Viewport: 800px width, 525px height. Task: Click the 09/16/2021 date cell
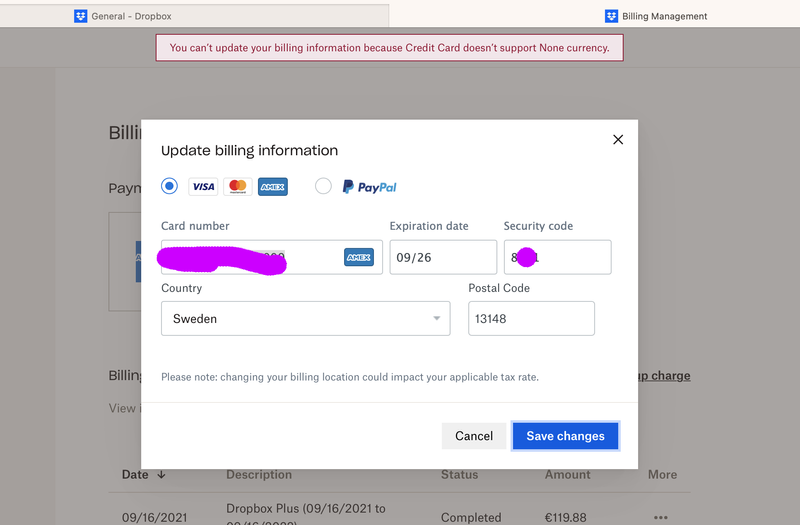click(155, 517)
